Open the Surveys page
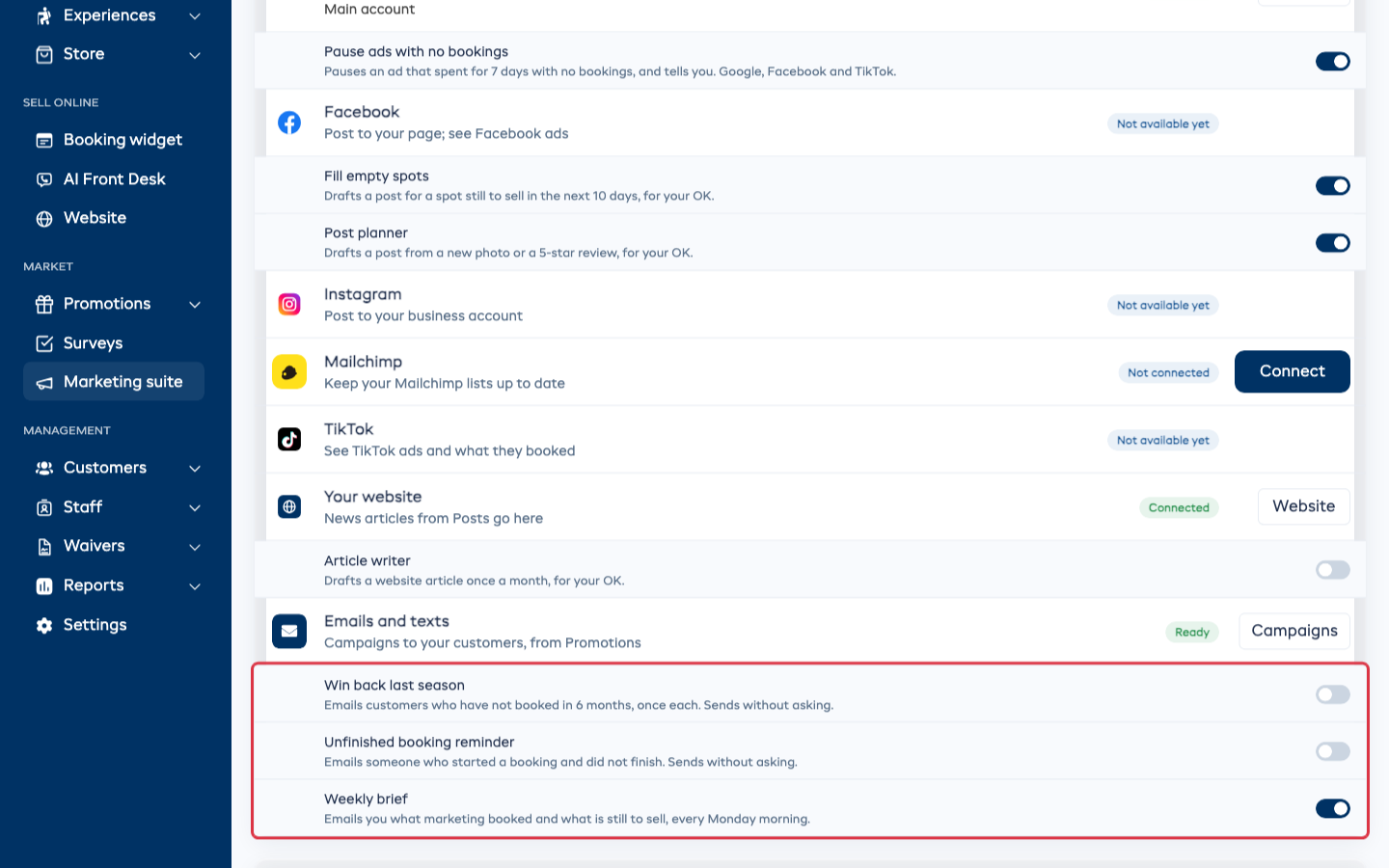The image size is (1389, 868). pos(114,343)
